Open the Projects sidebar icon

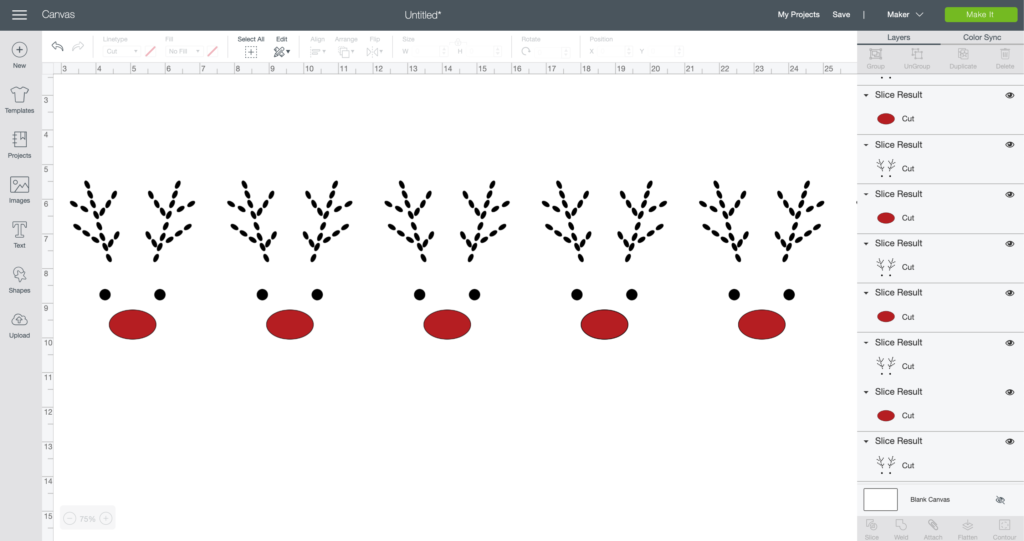(x=20, y=144)
